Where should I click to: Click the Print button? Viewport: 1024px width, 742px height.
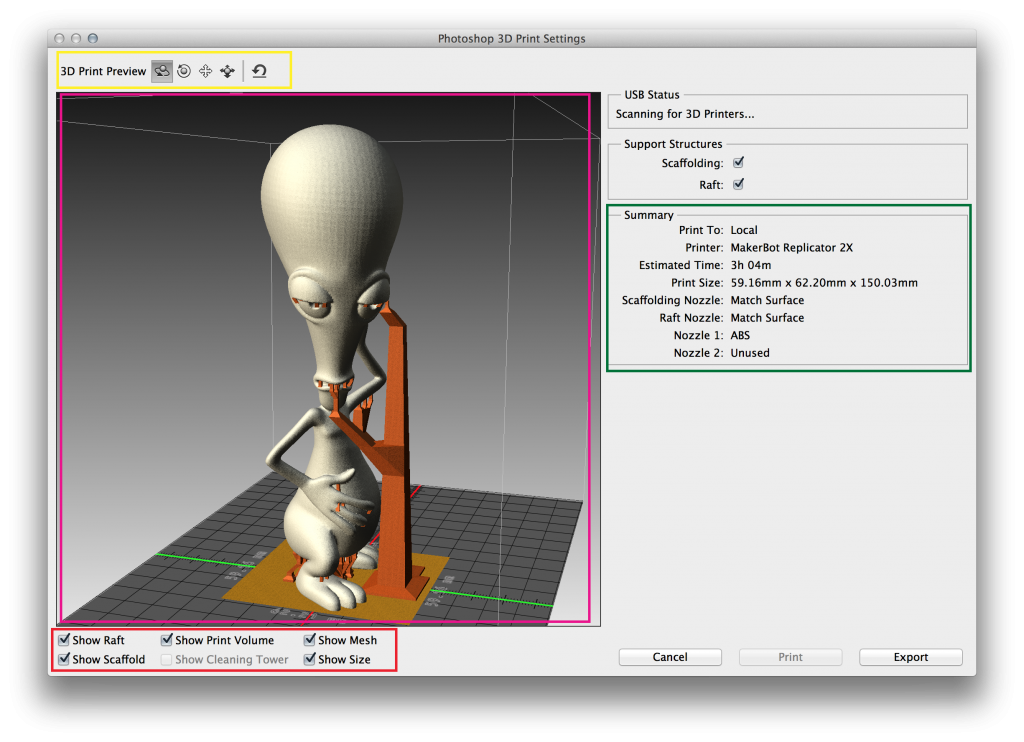coord(790,657)
